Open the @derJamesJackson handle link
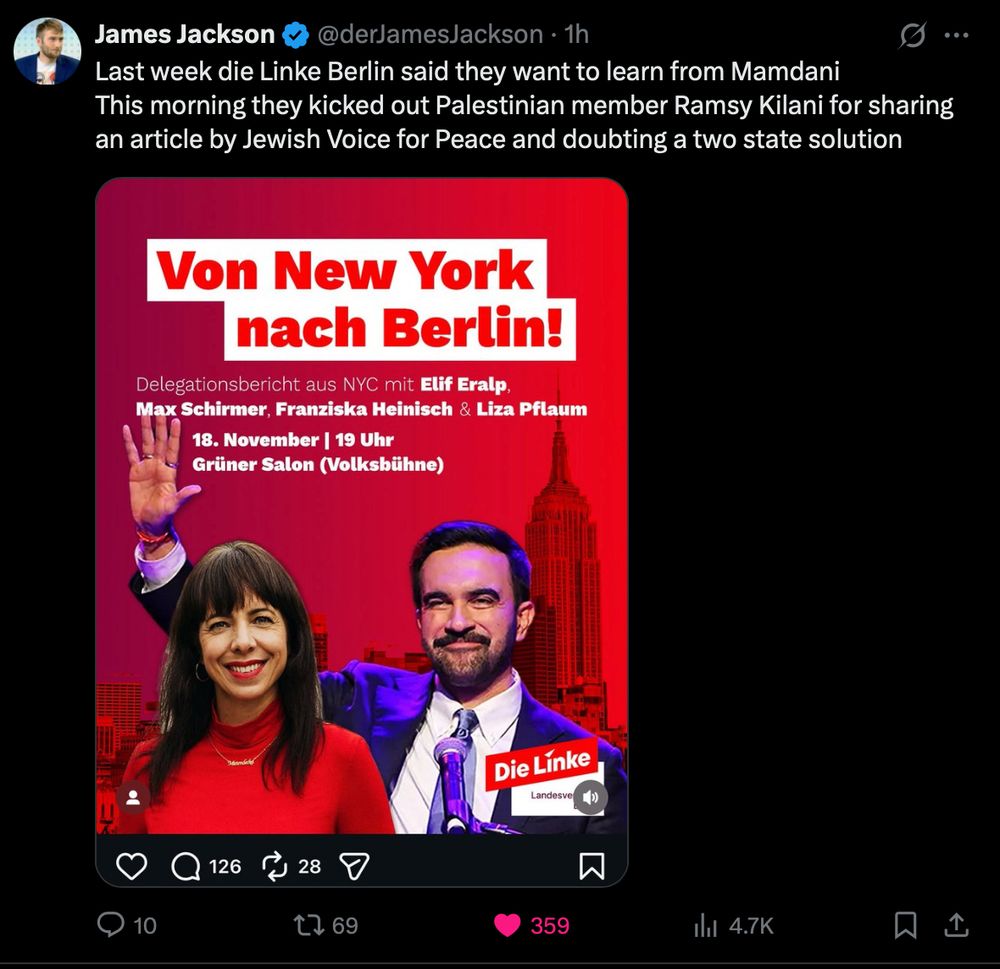This screenshot has width=1000, height=969. [x=430, y=34]
